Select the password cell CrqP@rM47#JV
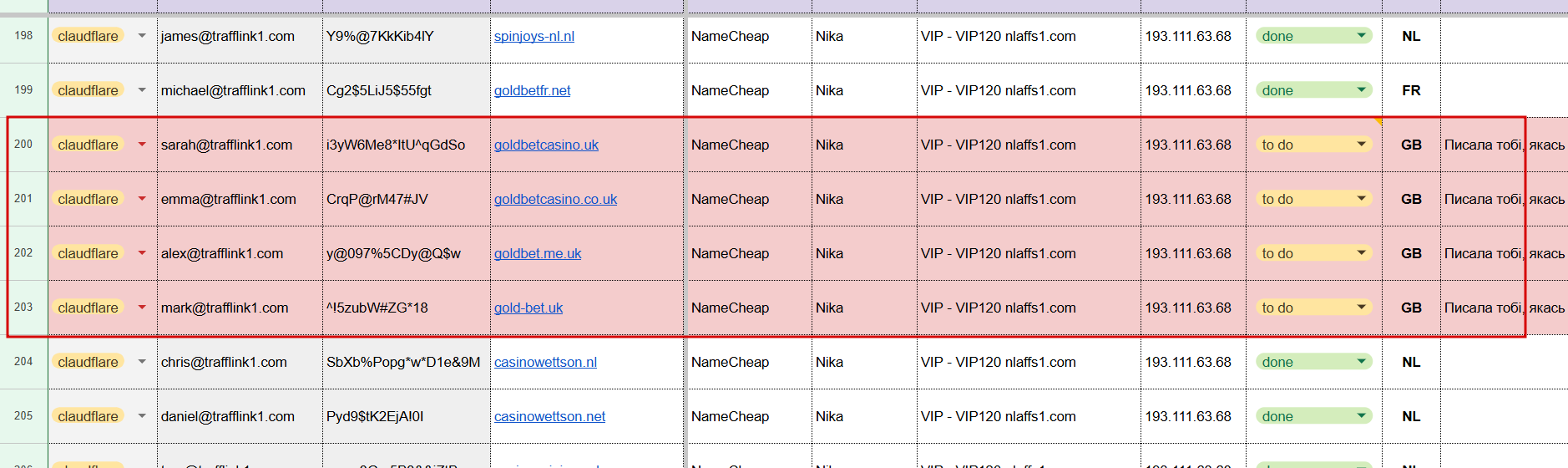 [407, 199]
